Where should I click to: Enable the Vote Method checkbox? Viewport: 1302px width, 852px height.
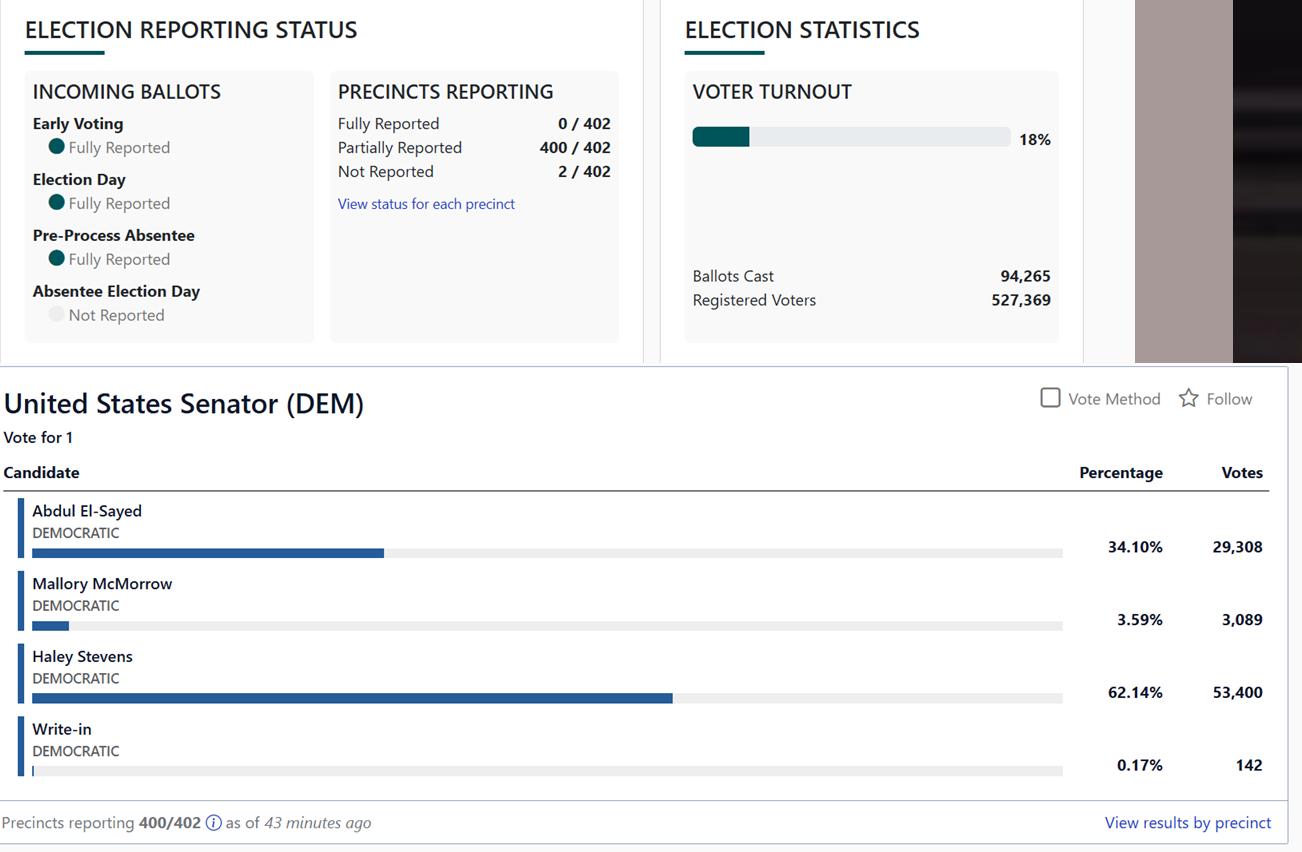click(1050, 398)
